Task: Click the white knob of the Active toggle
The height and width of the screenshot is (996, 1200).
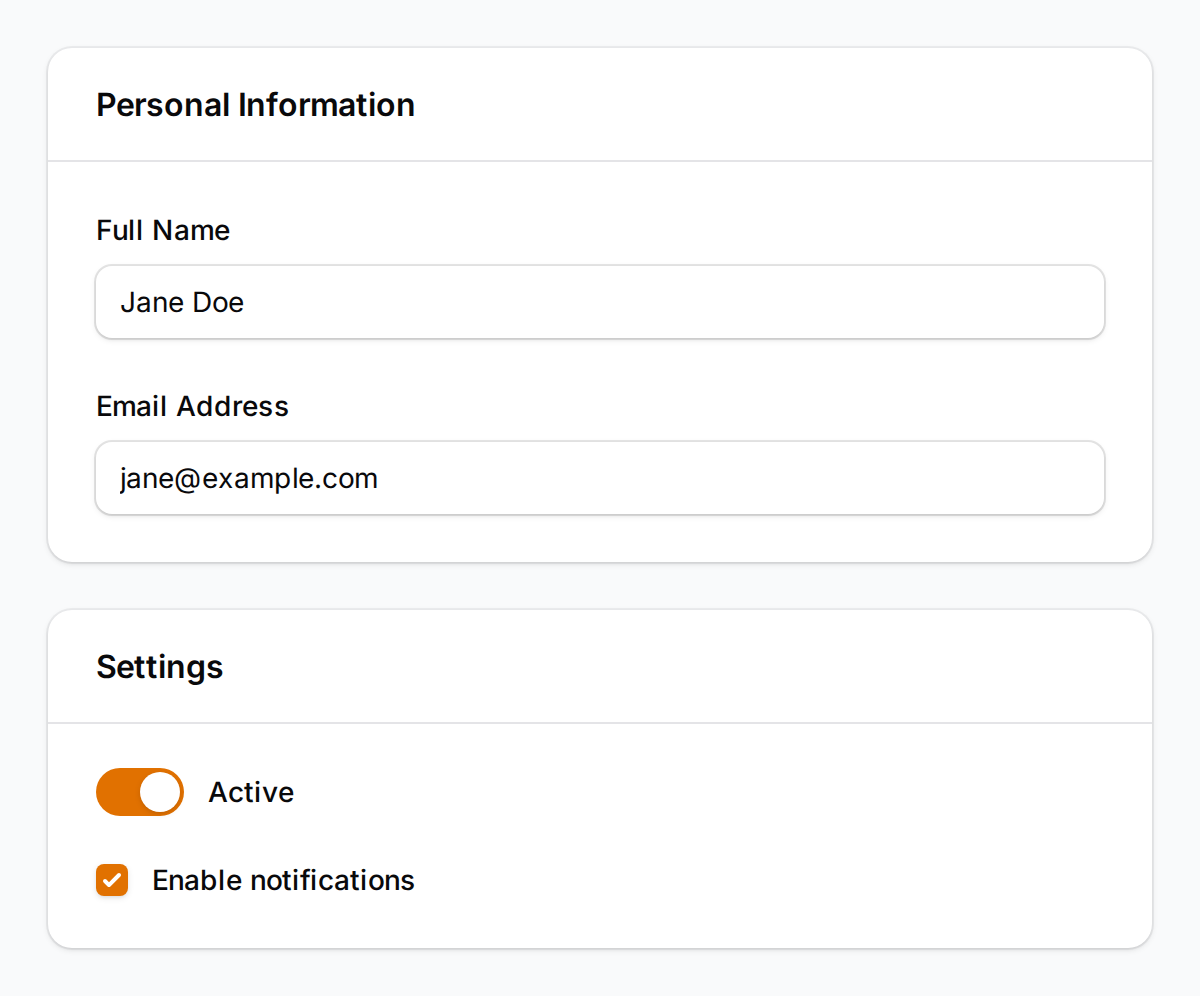Action: click(160, 792)
